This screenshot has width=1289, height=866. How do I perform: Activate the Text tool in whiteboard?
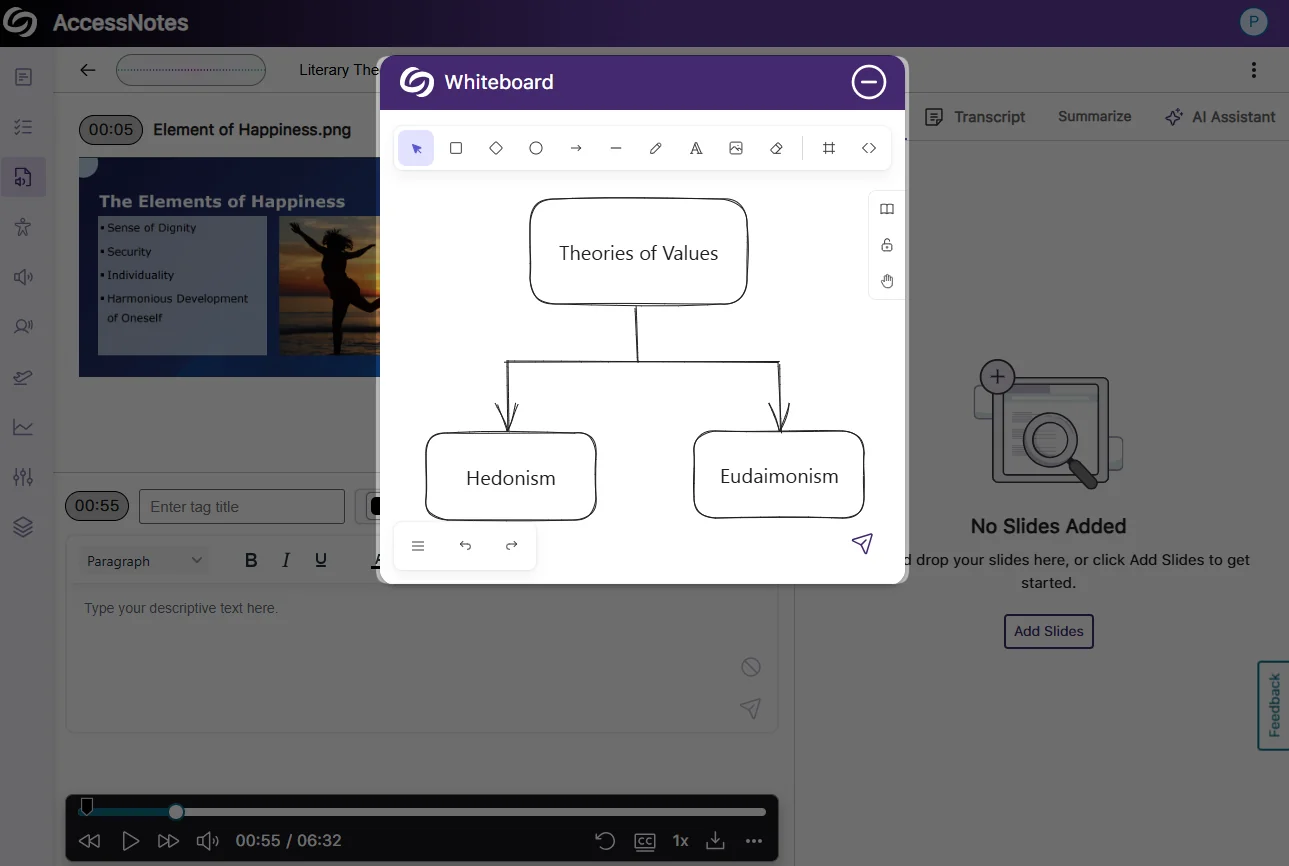point(696,148)
